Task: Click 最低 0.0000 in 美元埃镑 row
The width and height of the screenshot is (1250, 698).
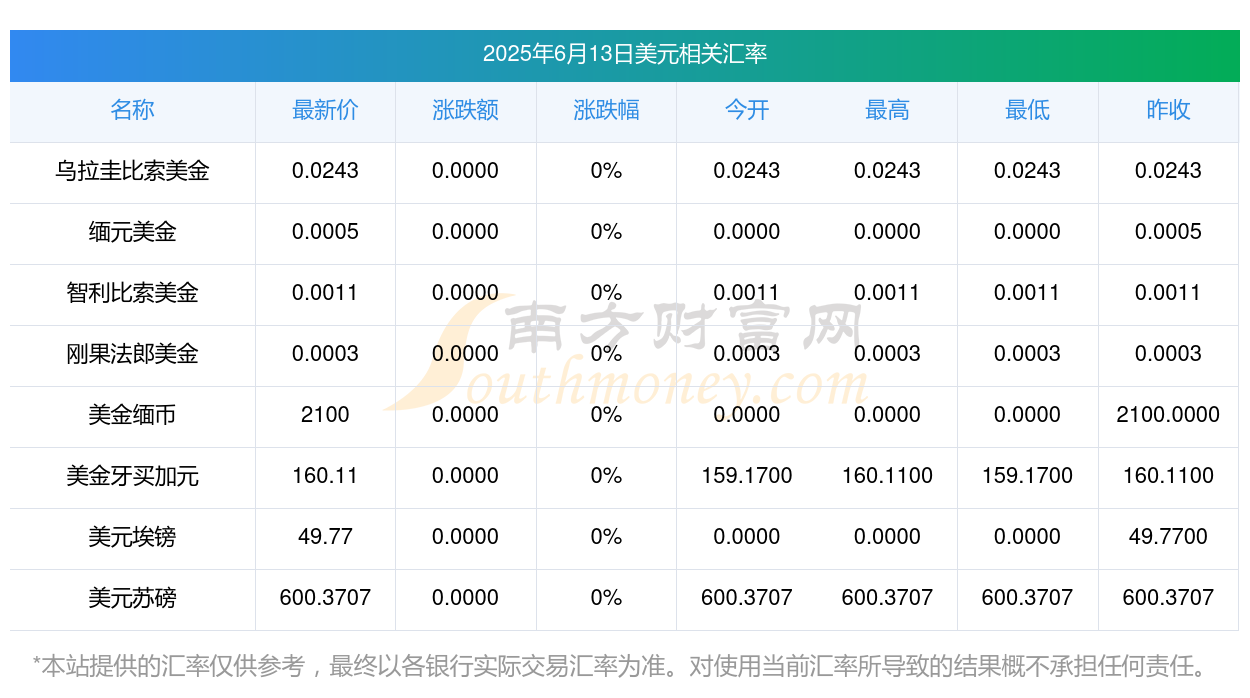Action: tap(1027, 537)
